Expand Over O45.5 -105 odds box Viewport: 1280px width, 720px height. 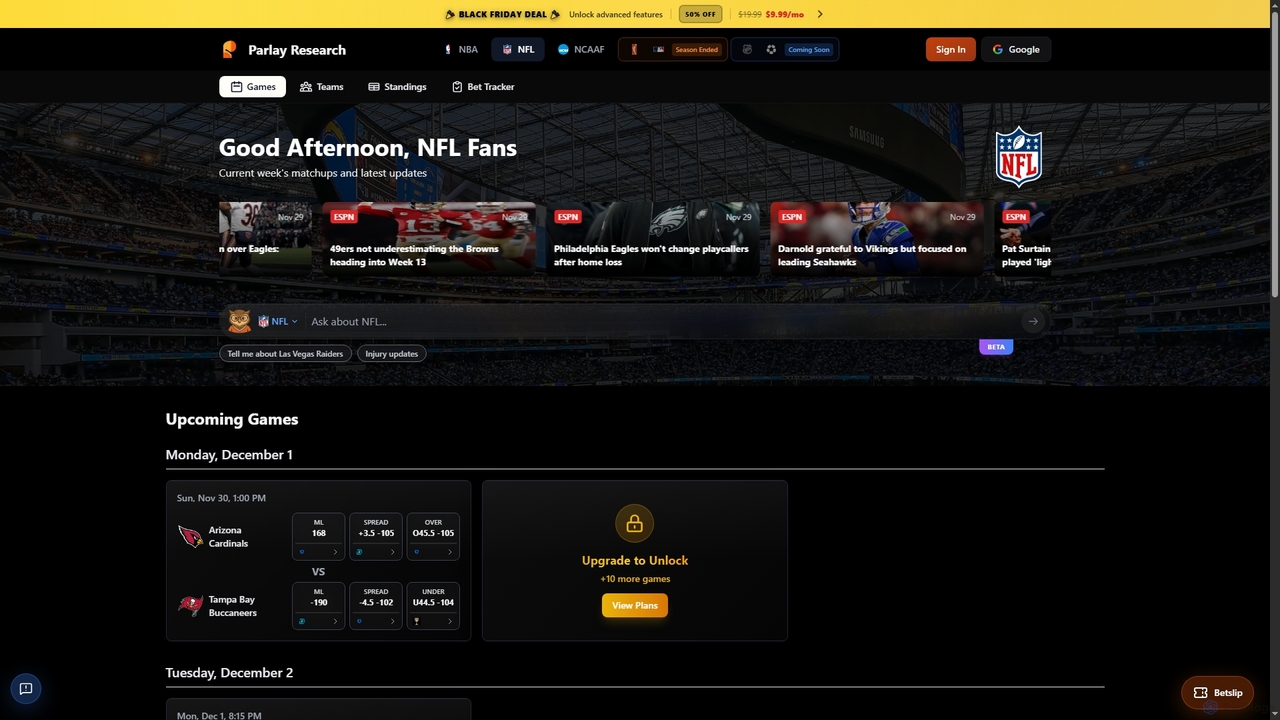click(x=433, y=537)
